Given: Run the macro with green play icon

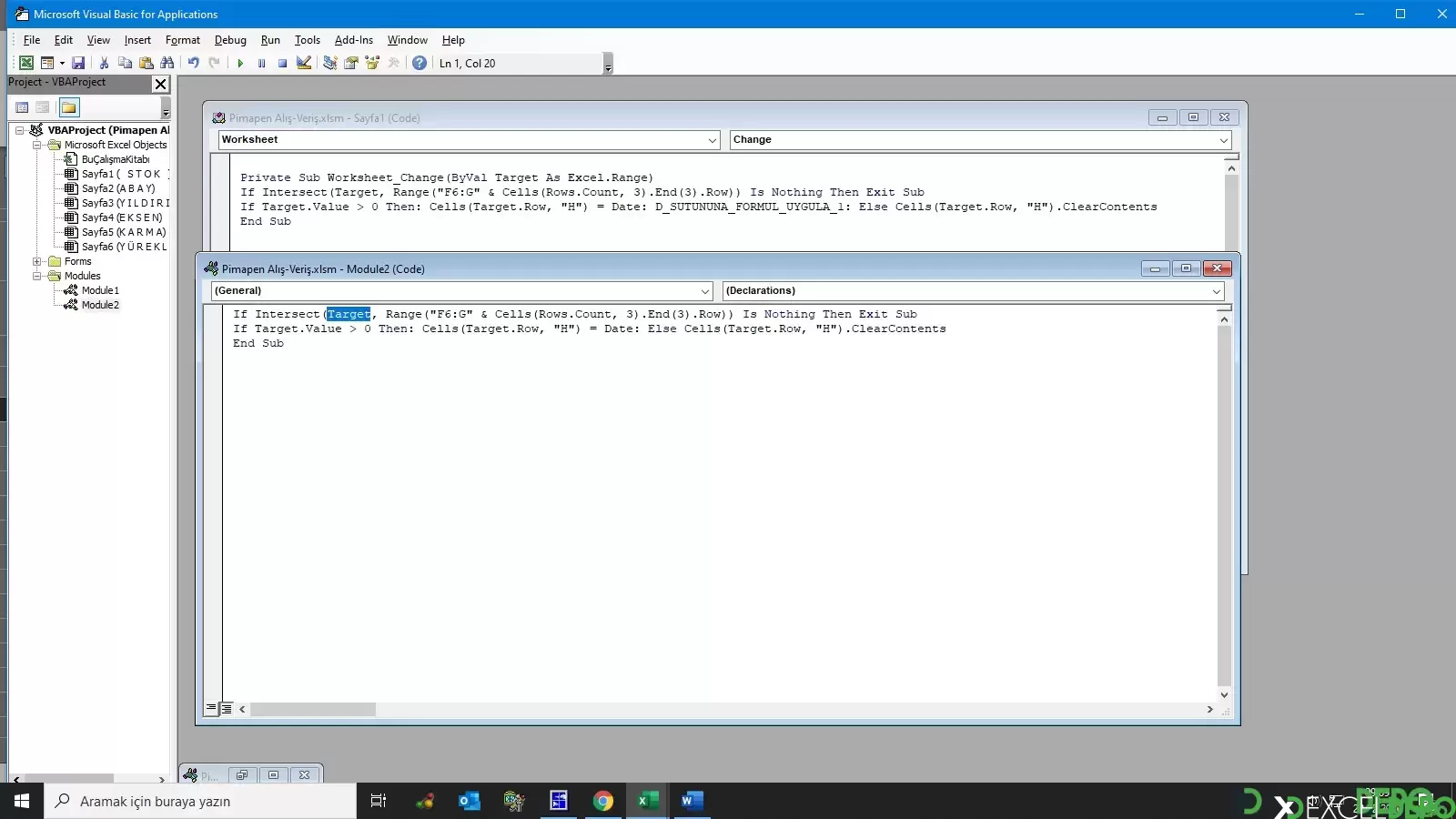Looking at the screenshot, I should coord(240,63).
